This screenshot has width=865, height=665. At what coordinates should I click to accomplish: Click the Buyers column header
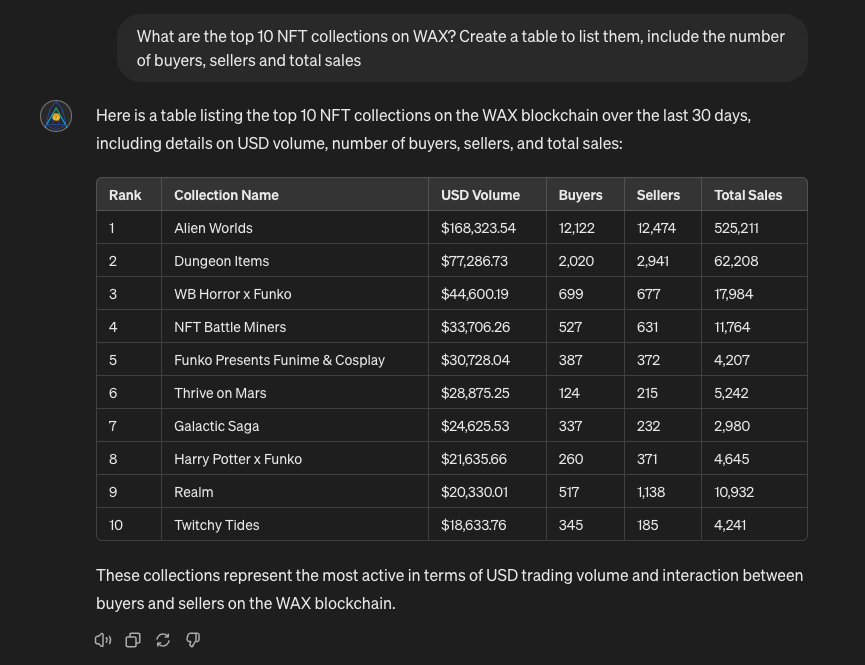(x=580, y=195)
